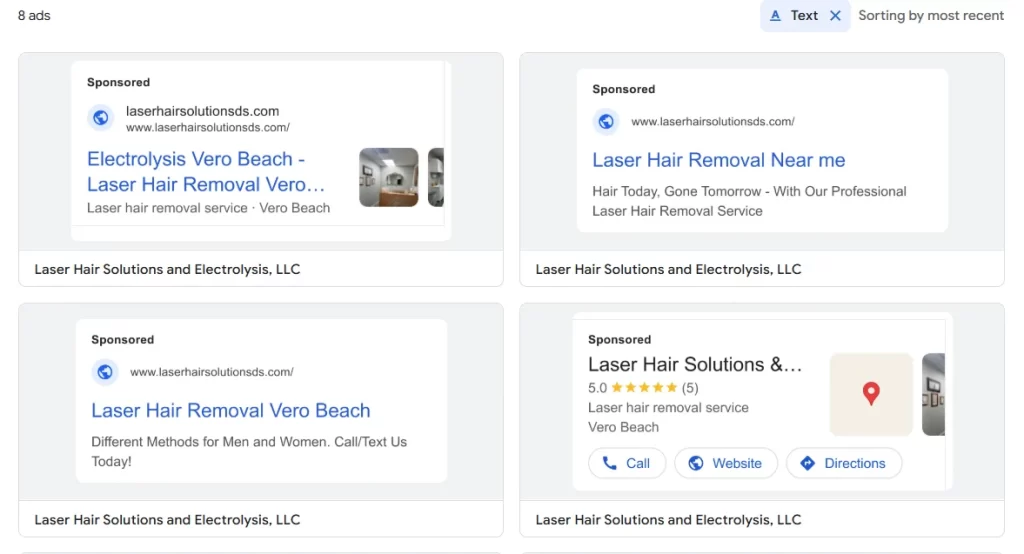Click the phone icon in the Call button
The image size is (1024, 554).
coord(609,463)
